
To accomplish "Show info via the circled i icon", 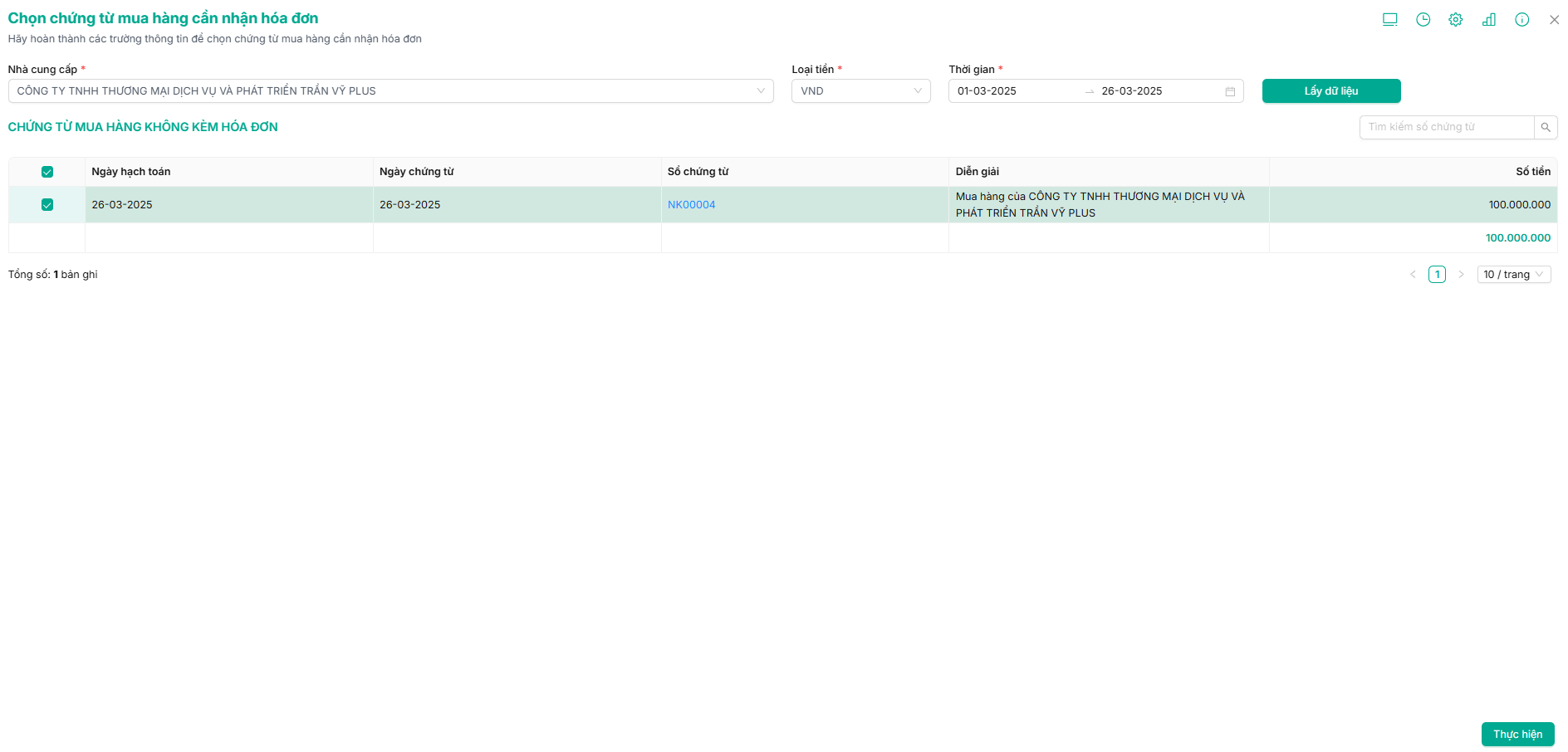I will click(x=1521, y=20).
